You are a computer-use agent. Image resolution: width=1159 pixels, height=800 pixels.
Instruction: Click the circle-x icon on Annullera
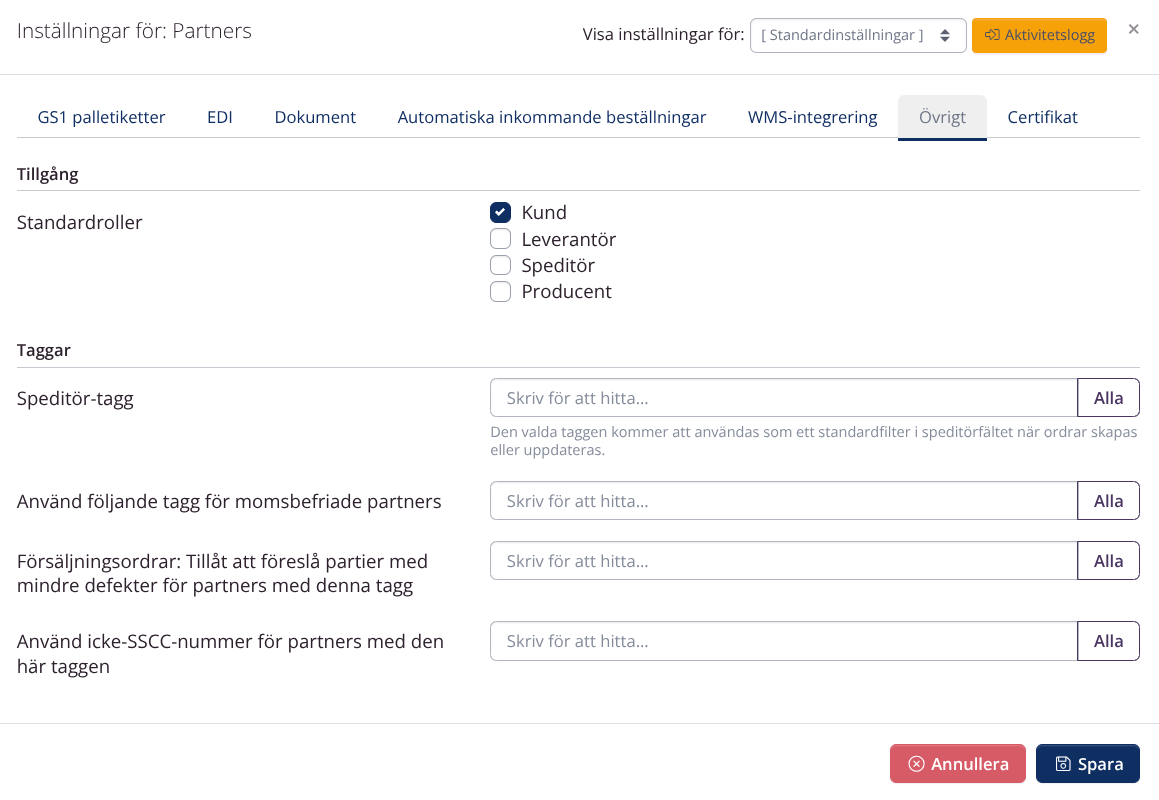pyautogui.click(x=918, y=764)
